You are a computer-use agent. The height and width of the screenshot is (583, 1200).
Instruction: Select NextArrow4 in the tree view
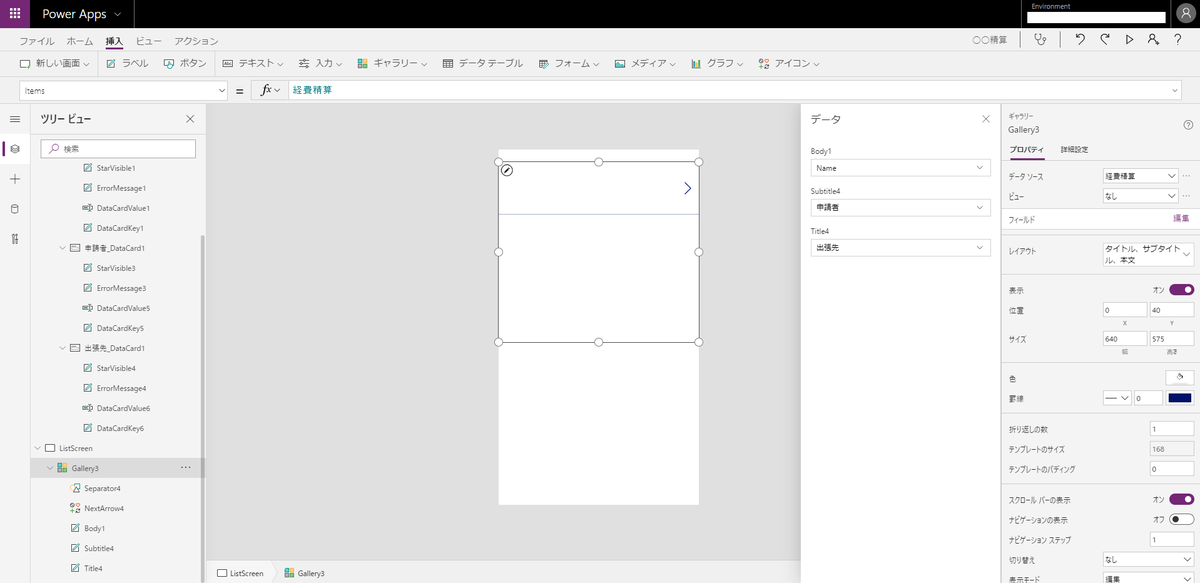point(104,508)
